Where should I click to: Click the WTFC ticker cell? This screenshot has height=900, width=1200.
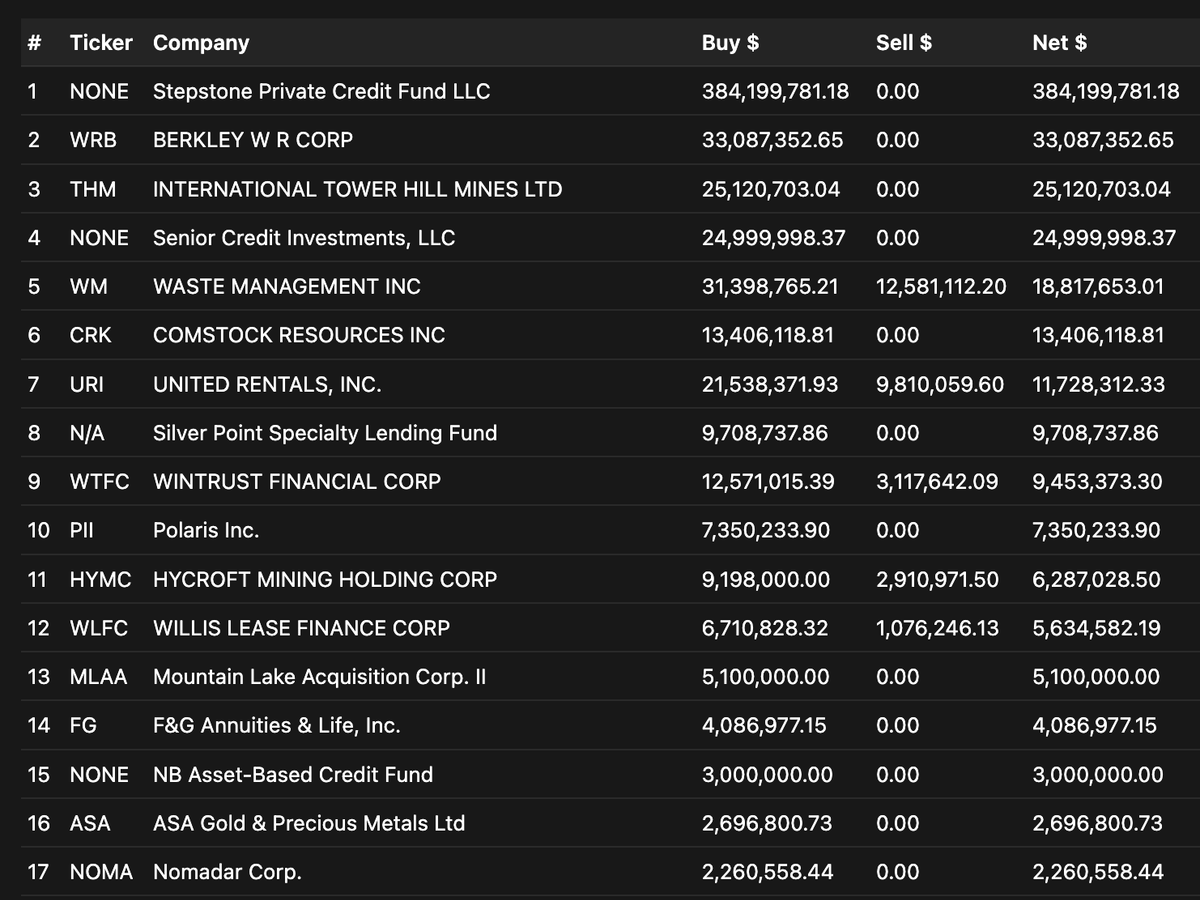pyautogui.click(x=100, y=482)
